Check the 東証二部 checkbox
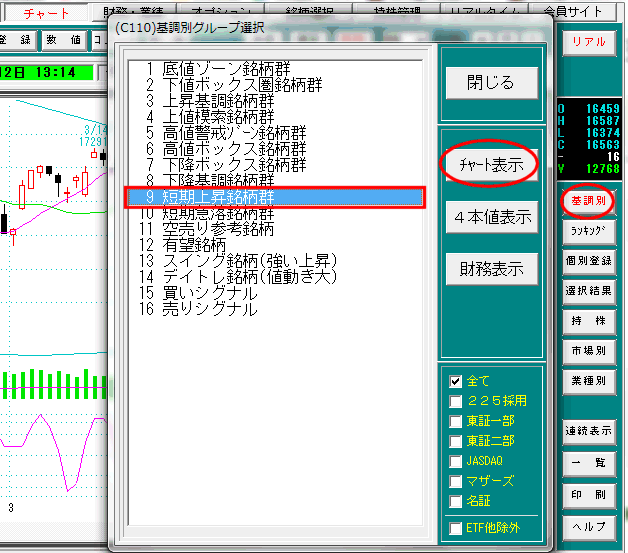The width and height of the screenshot is (628, 553). coord(455,441)
